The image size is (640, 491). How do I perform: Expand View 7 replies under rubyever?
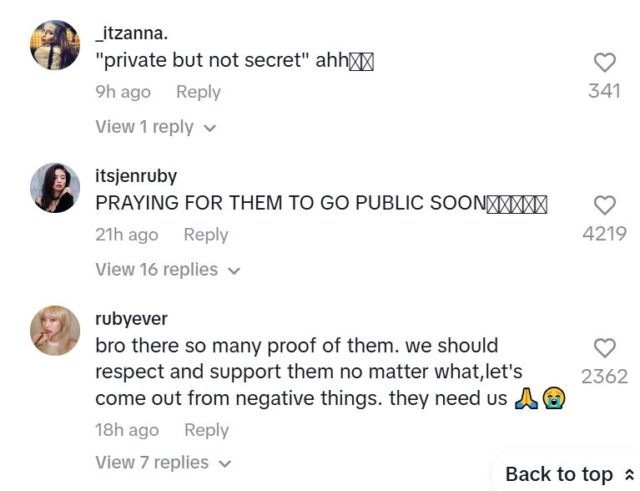(x=163, y=463)
